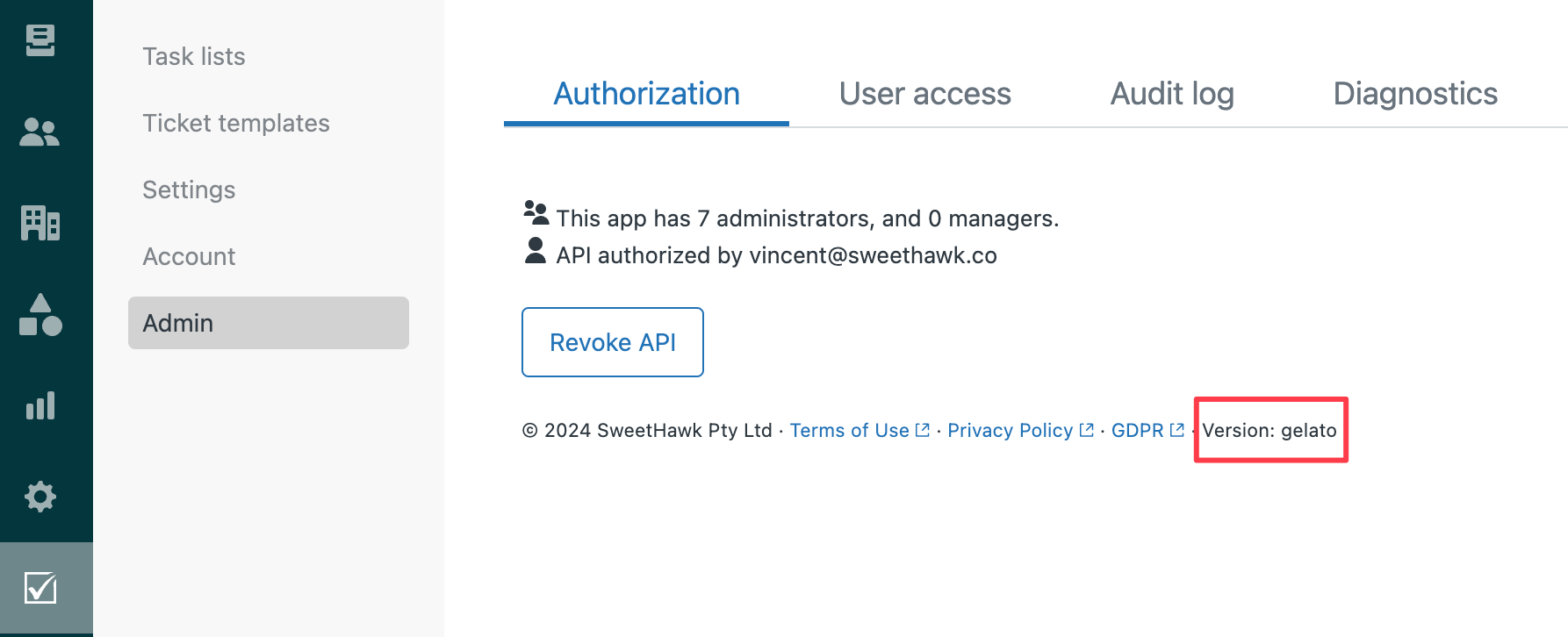Open the Views icon in Zendesk sidebar
1568x637 pixels.
(x=40, y=40)
